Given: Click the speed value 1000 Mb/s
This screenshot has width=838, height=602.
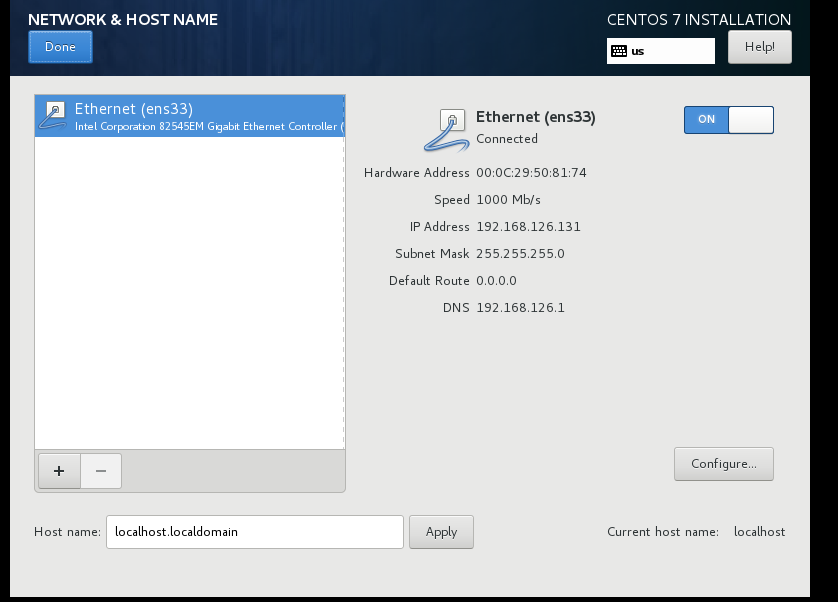Looking at the screenshot, I should (508, 199).
